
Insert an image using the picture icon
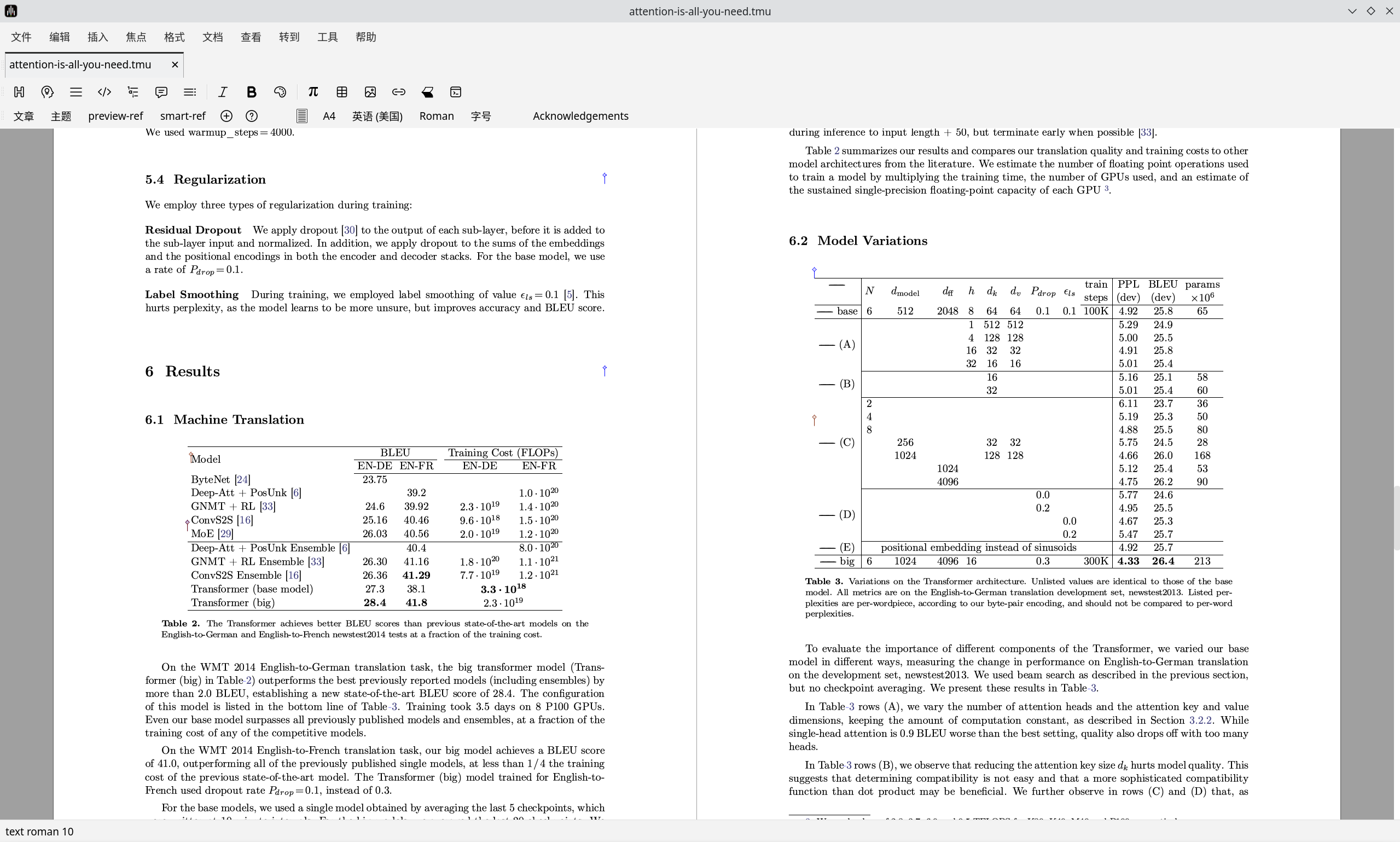click(370, 92)
